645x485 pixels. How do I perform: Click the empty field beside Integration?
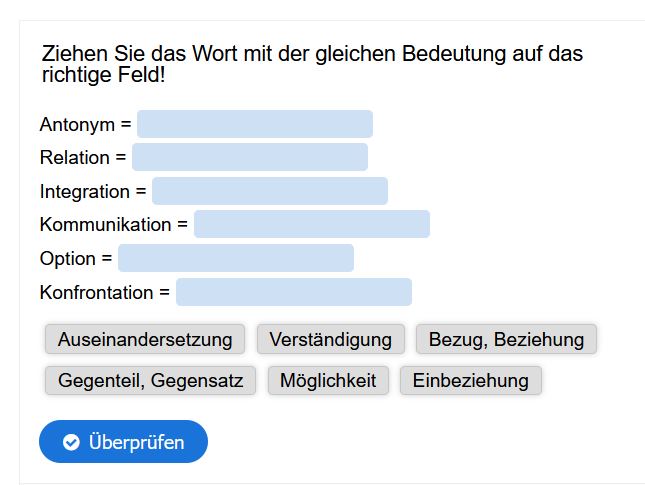click(x=270, y=191)
